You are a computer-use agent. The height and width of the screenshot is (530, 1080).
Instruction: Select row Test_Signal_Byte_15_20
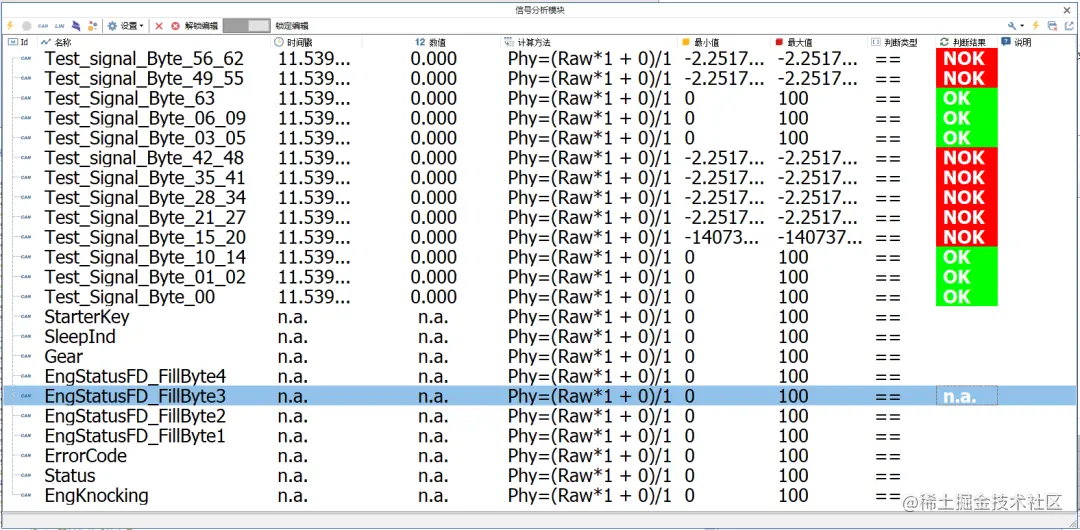pyautogui.click(x=539, y=238)
